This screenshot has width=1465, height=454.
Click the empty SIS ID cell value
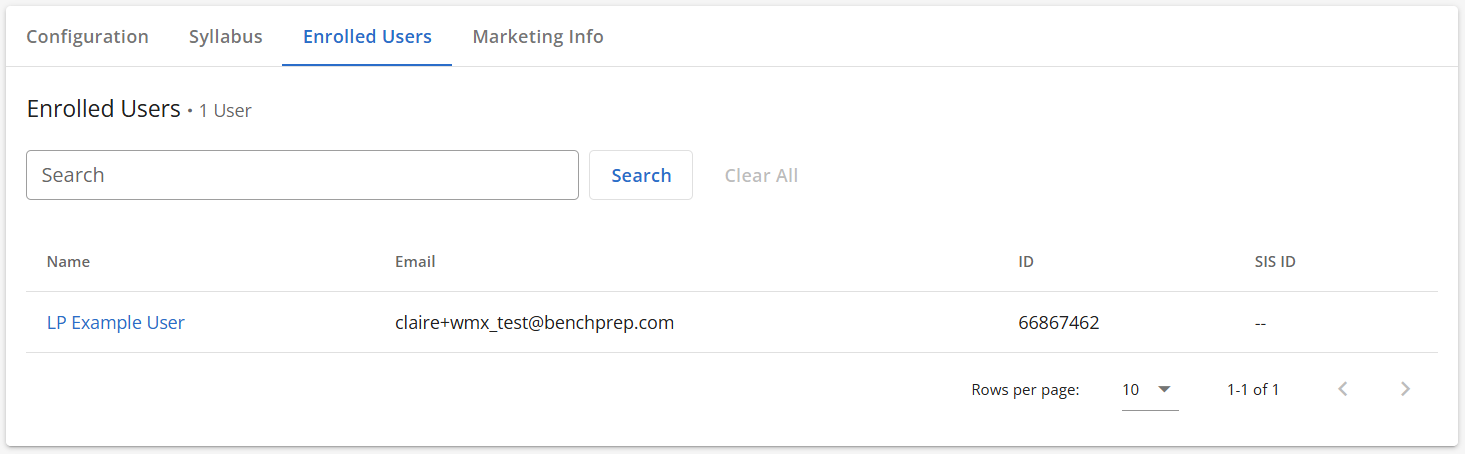tap(1260, 324)
